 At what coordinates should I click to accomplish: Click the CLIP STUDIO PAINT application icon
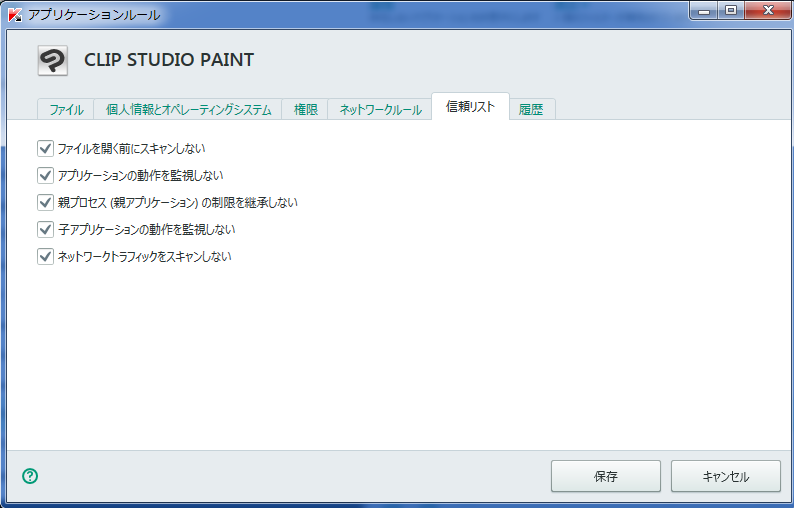pyautogui.click(x=53, y=61)
